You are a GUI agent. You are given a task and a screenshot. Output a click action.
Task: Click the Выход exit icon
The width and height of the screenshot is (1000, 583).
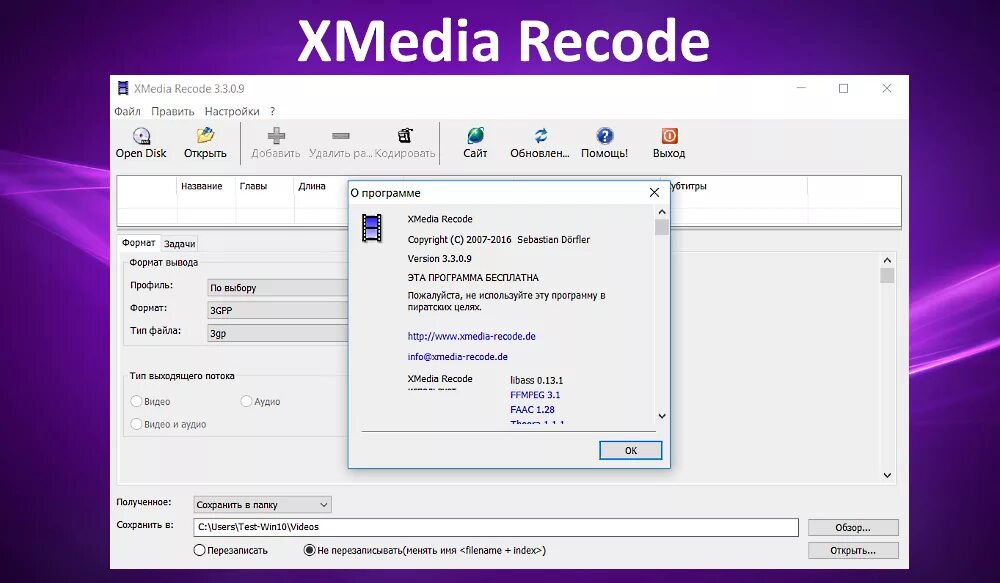coord(669,135)
